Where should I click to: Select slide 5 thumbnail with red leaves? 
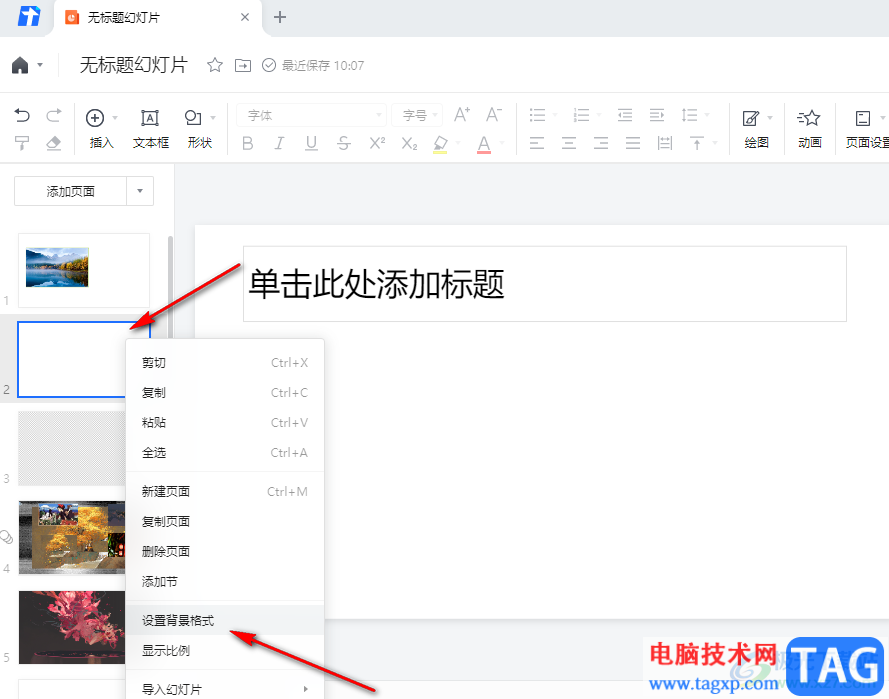coord(72,627)
